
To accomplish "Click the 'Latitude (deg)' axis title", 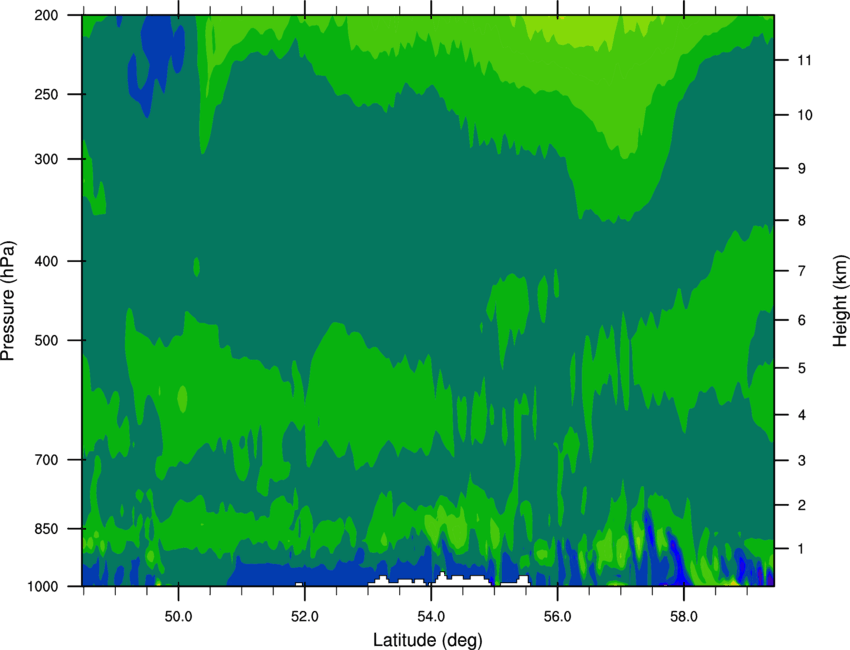I will pos(427,640).
